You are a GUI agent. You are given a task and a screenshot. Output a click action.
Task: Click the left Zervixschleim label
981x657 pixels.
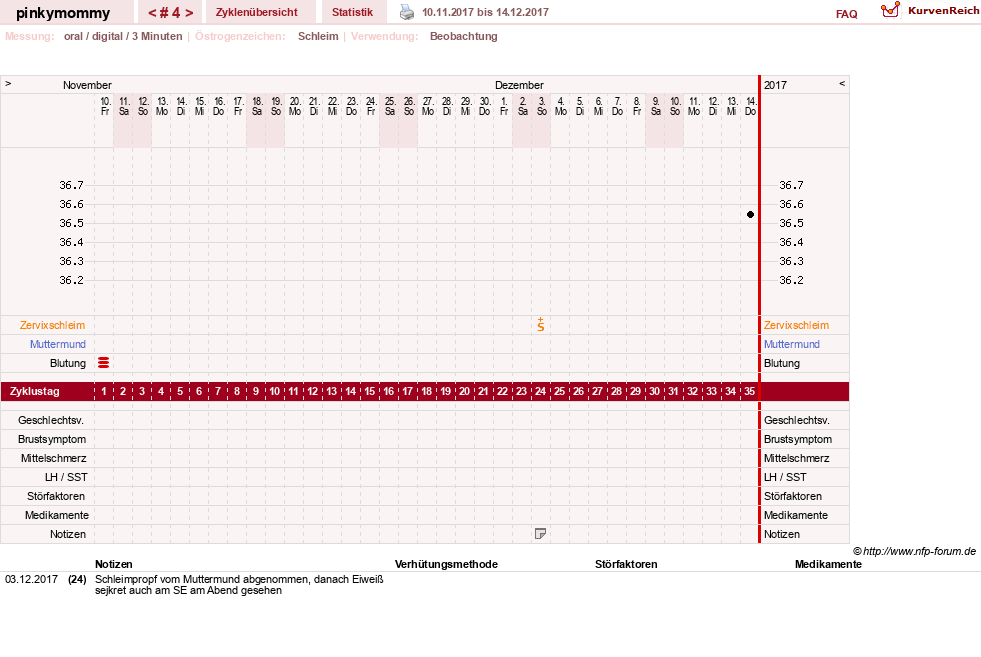tap(53, 325)
